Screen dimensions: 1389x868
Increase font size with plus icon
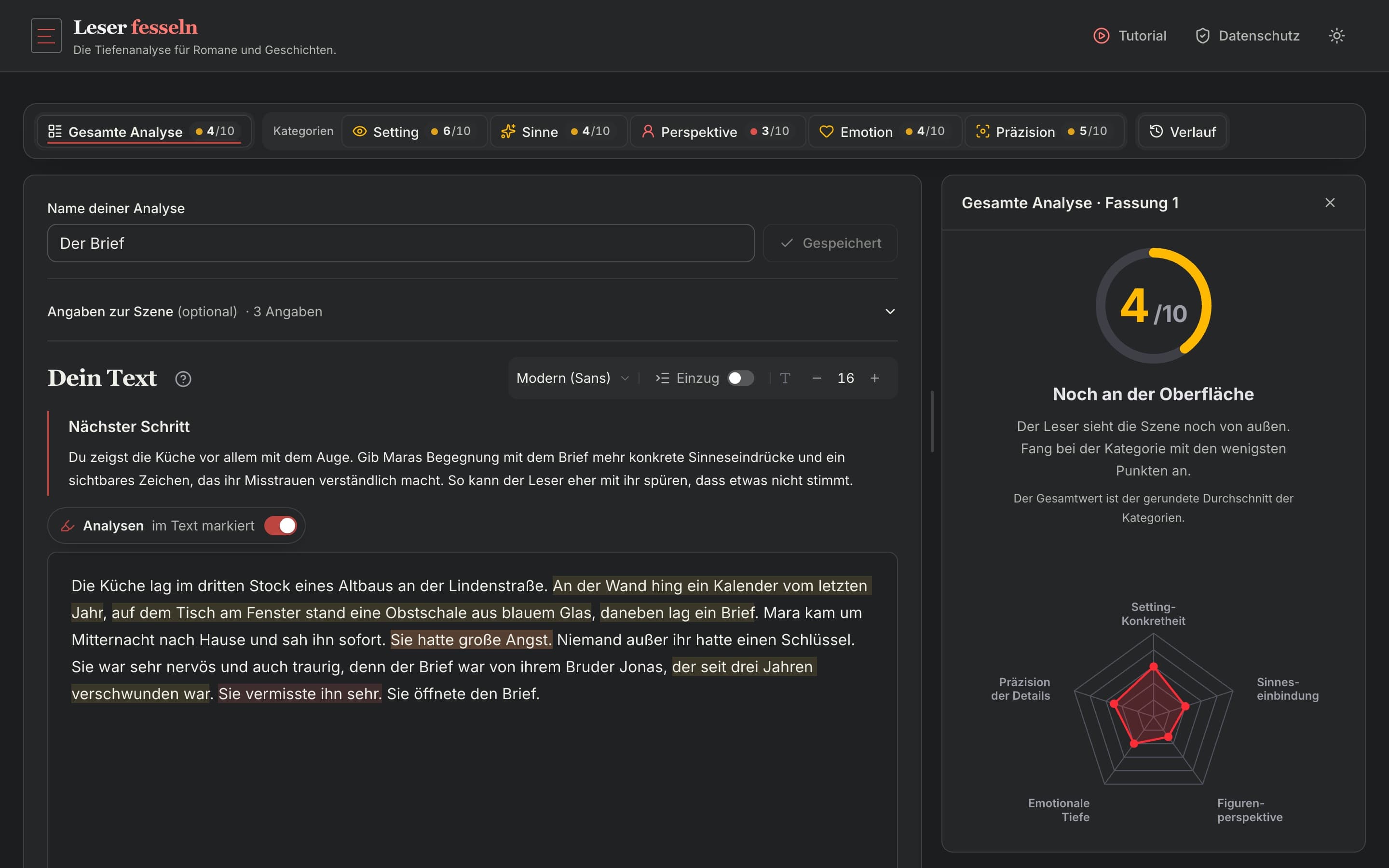pos(874,378)
